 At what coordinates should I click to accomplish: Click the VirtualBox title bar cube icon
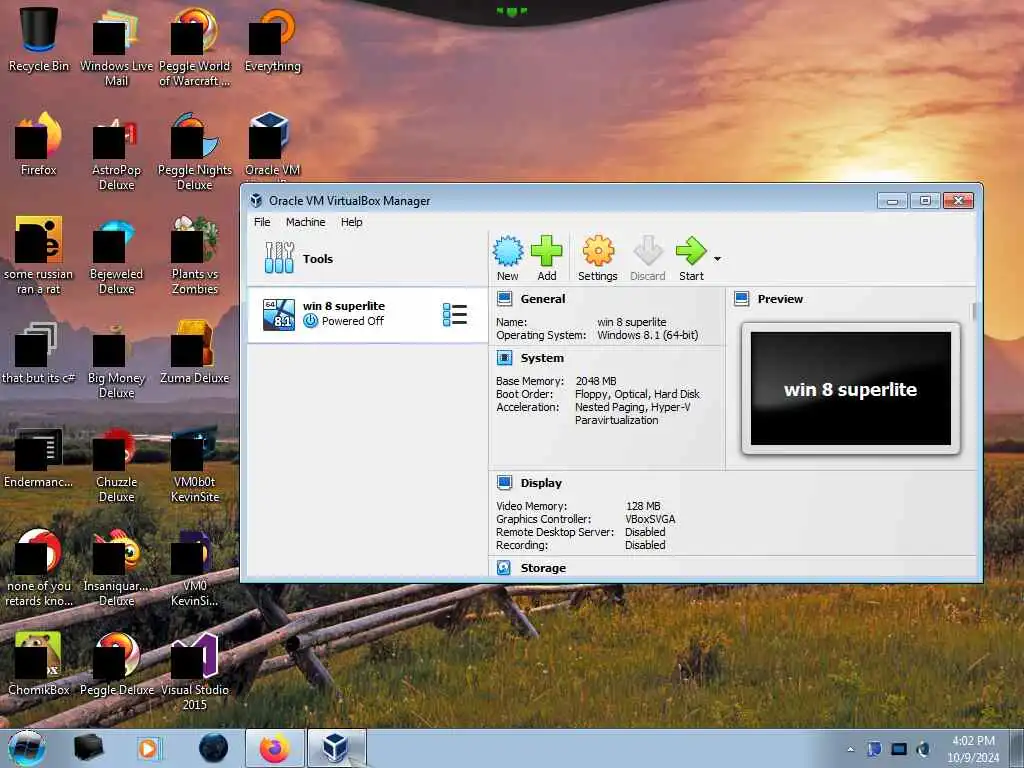tap(256, 200)
